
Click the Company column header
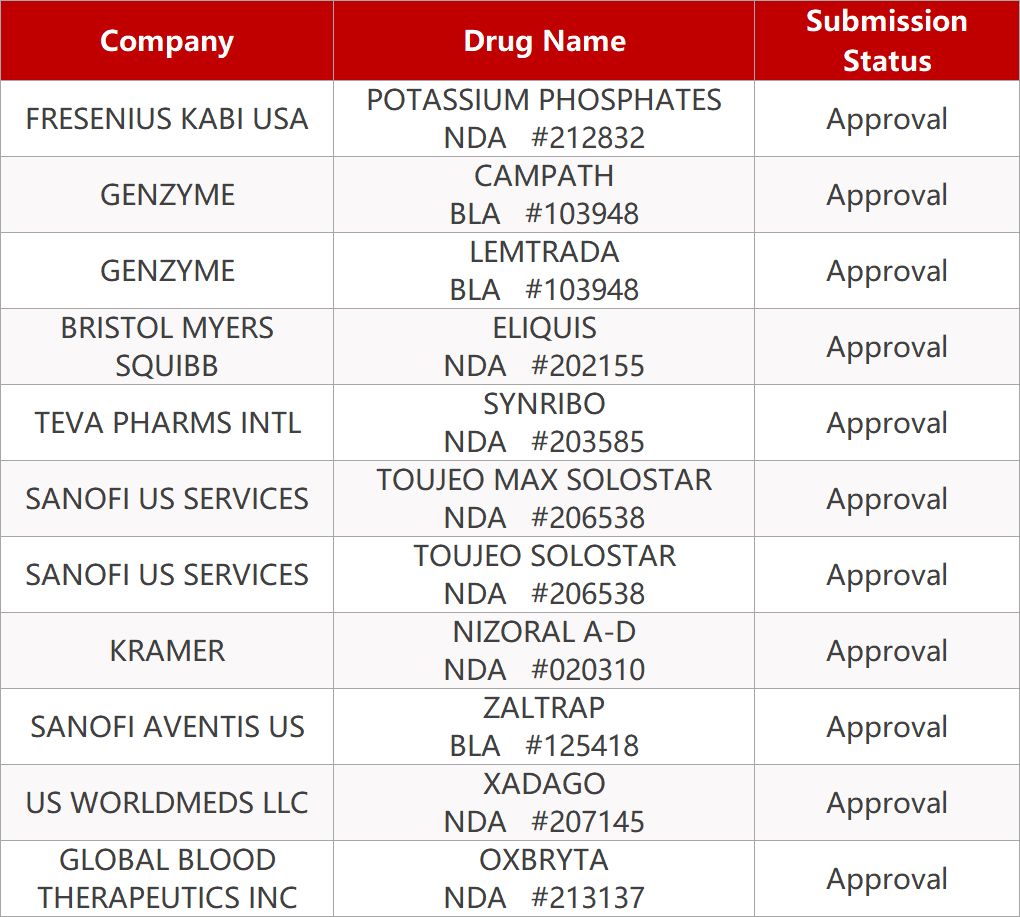pos(167,41)
